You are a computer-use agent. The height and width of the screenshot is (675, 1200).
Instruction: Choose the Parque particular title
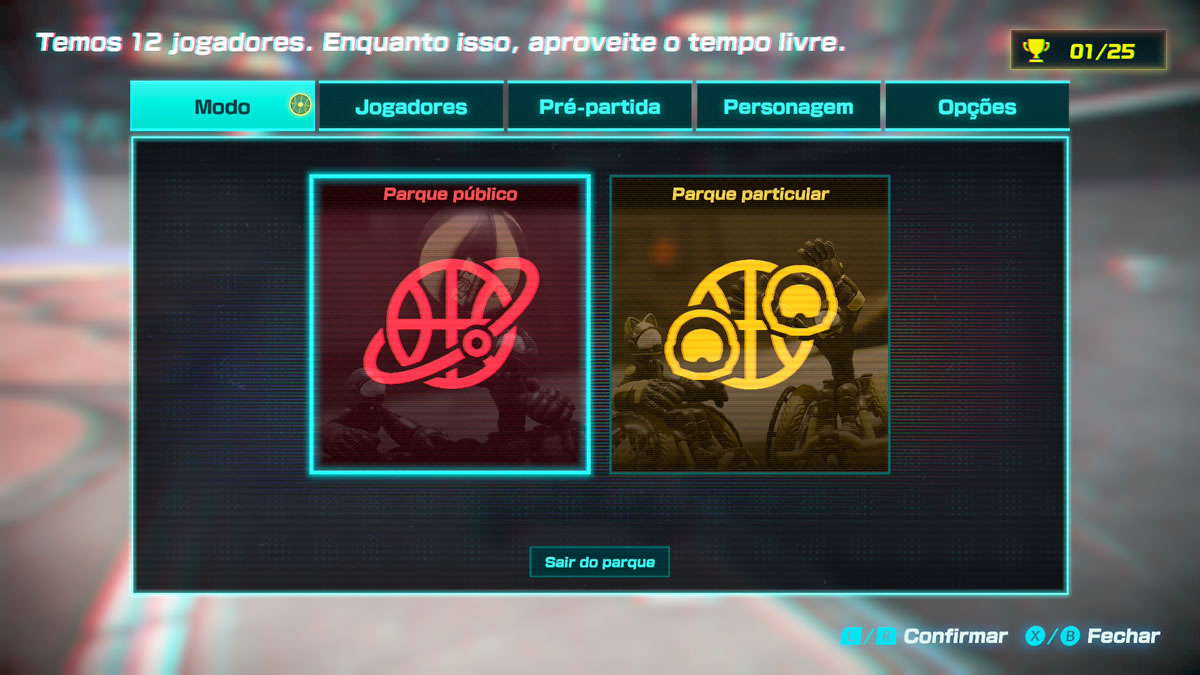750,194
